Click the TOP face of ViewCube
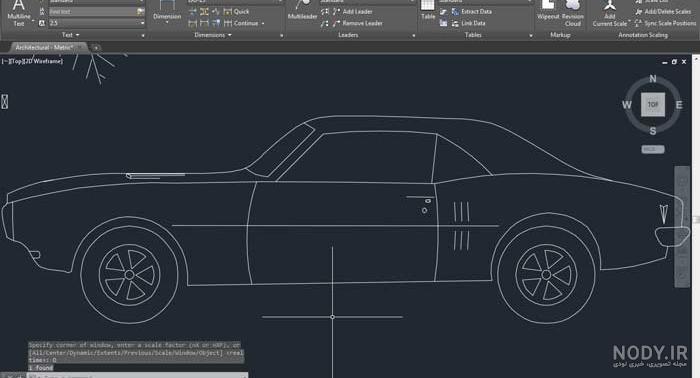700x378 pixels. click(653, 104)
